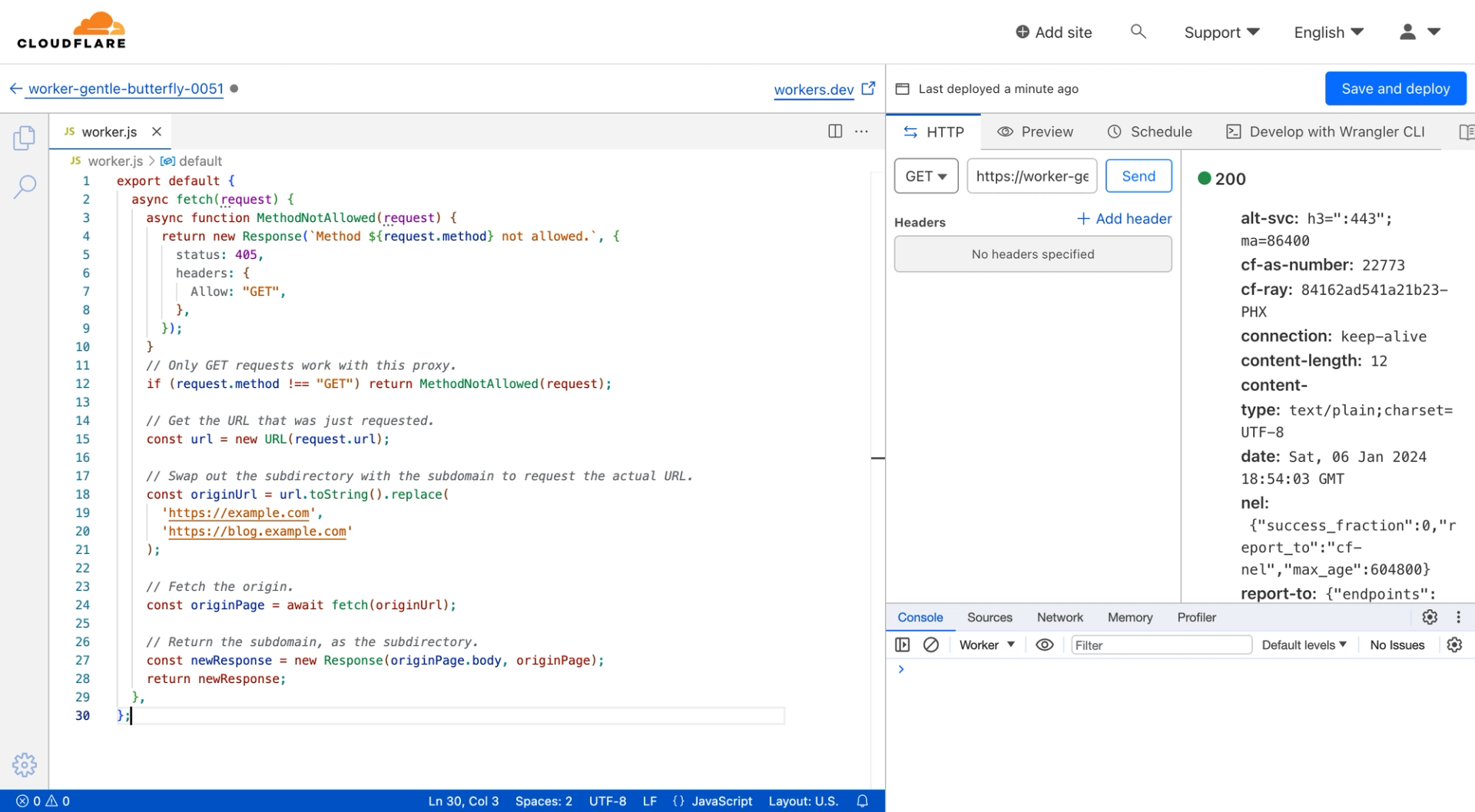Click the request URL input field
The image size is (1475, 812).
tap(1032, 176)
